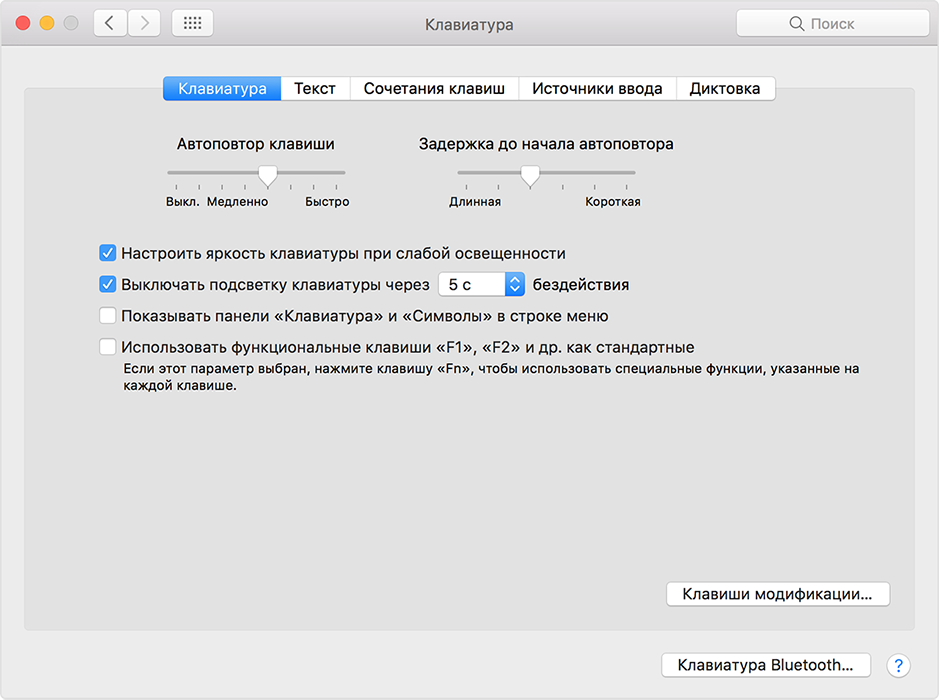The width and height of the screenshot is (939, 700).
Task: Click the magnifier icon in search field
Action: (796, 24)
